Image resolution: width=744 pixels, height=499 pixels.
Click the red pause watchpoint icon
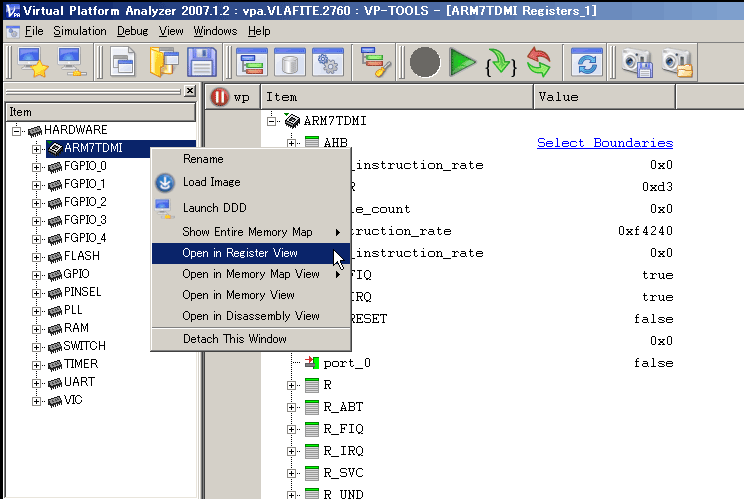(x=220, y=97)
